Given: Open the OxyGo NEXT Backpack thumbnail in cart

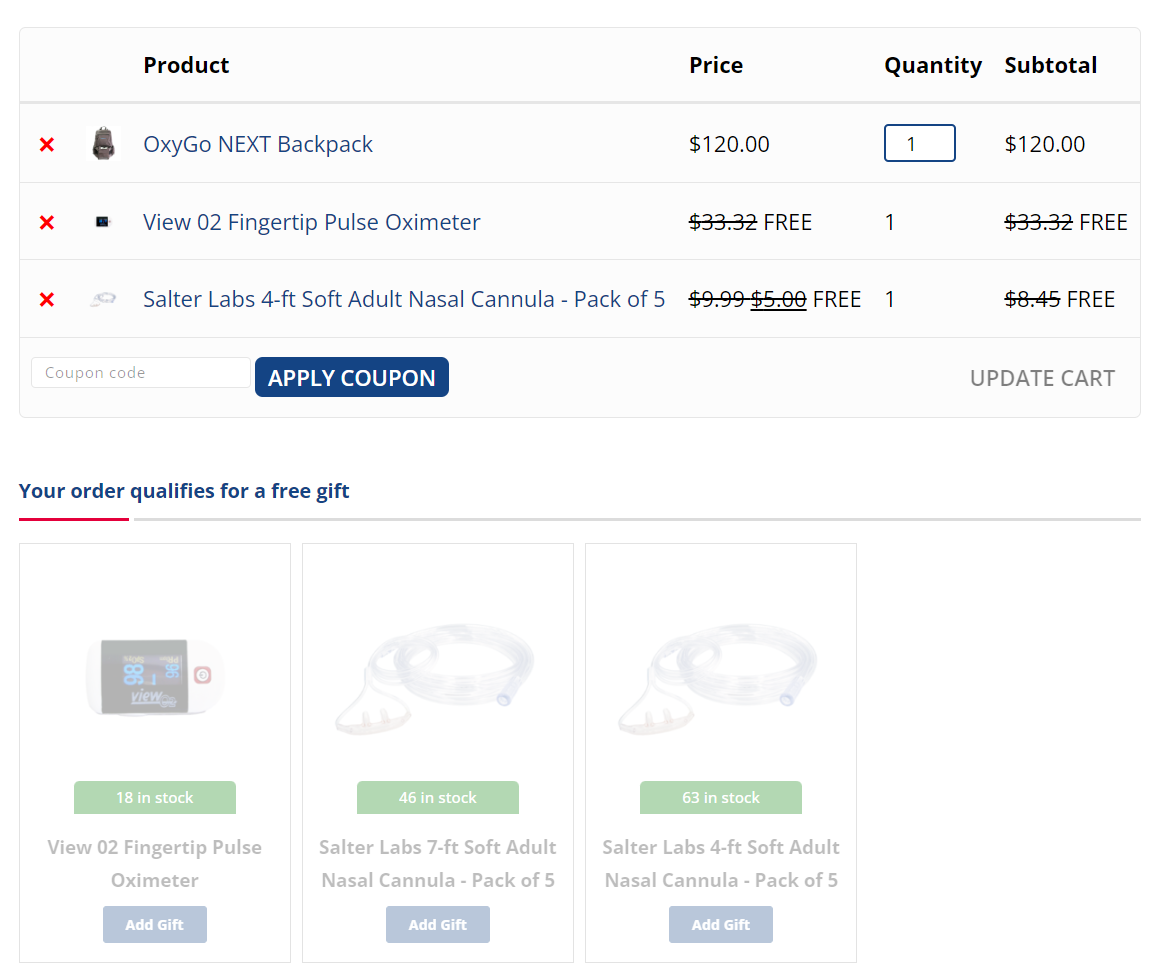Looking at the screenshot, I should (x=103, y=143).
